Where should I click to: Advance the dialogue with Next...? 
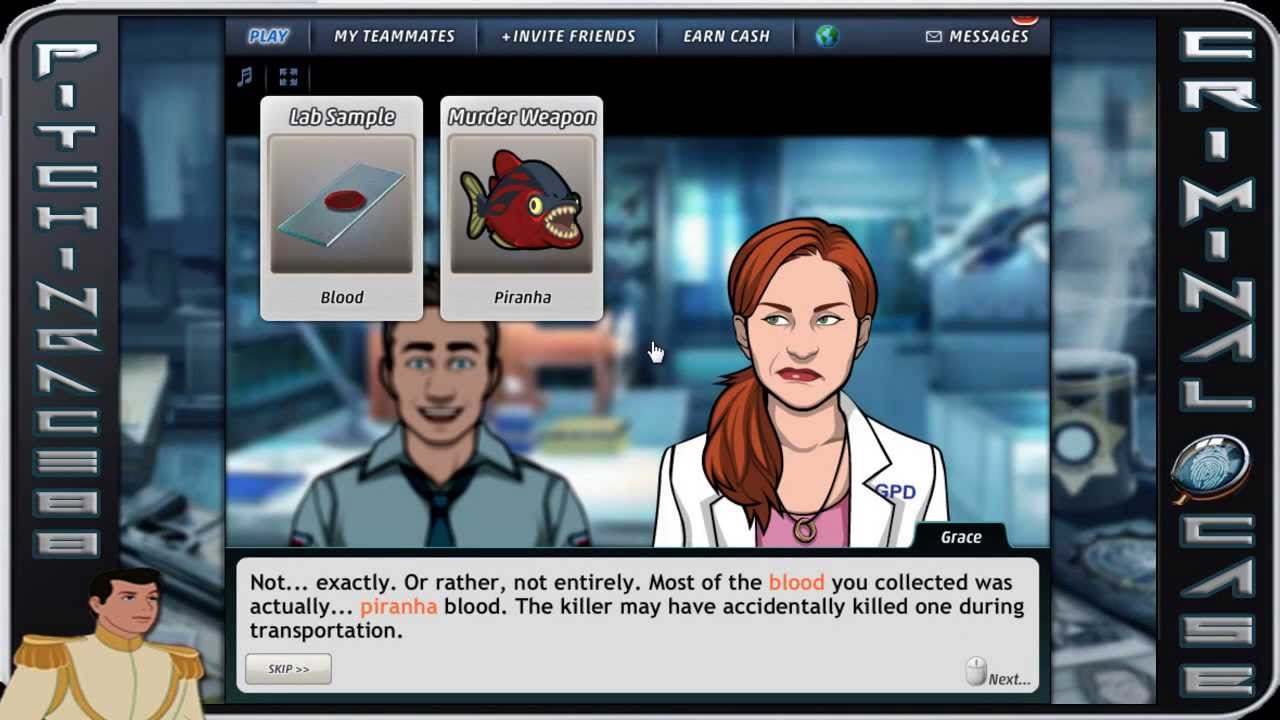click(998, 674)
